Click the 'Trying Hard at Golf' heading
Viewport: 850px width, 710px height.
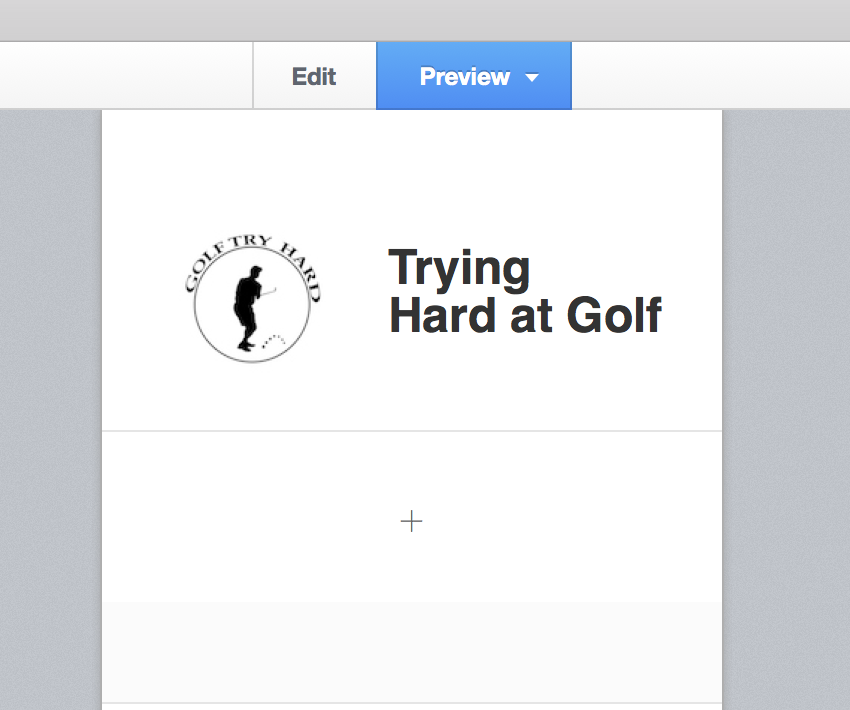click(x=524, y=292)
